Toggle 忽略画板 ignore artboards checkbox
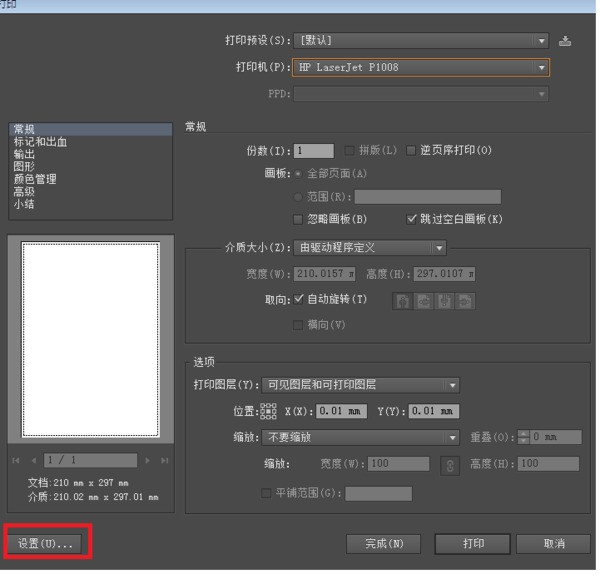 coord(298,219)
